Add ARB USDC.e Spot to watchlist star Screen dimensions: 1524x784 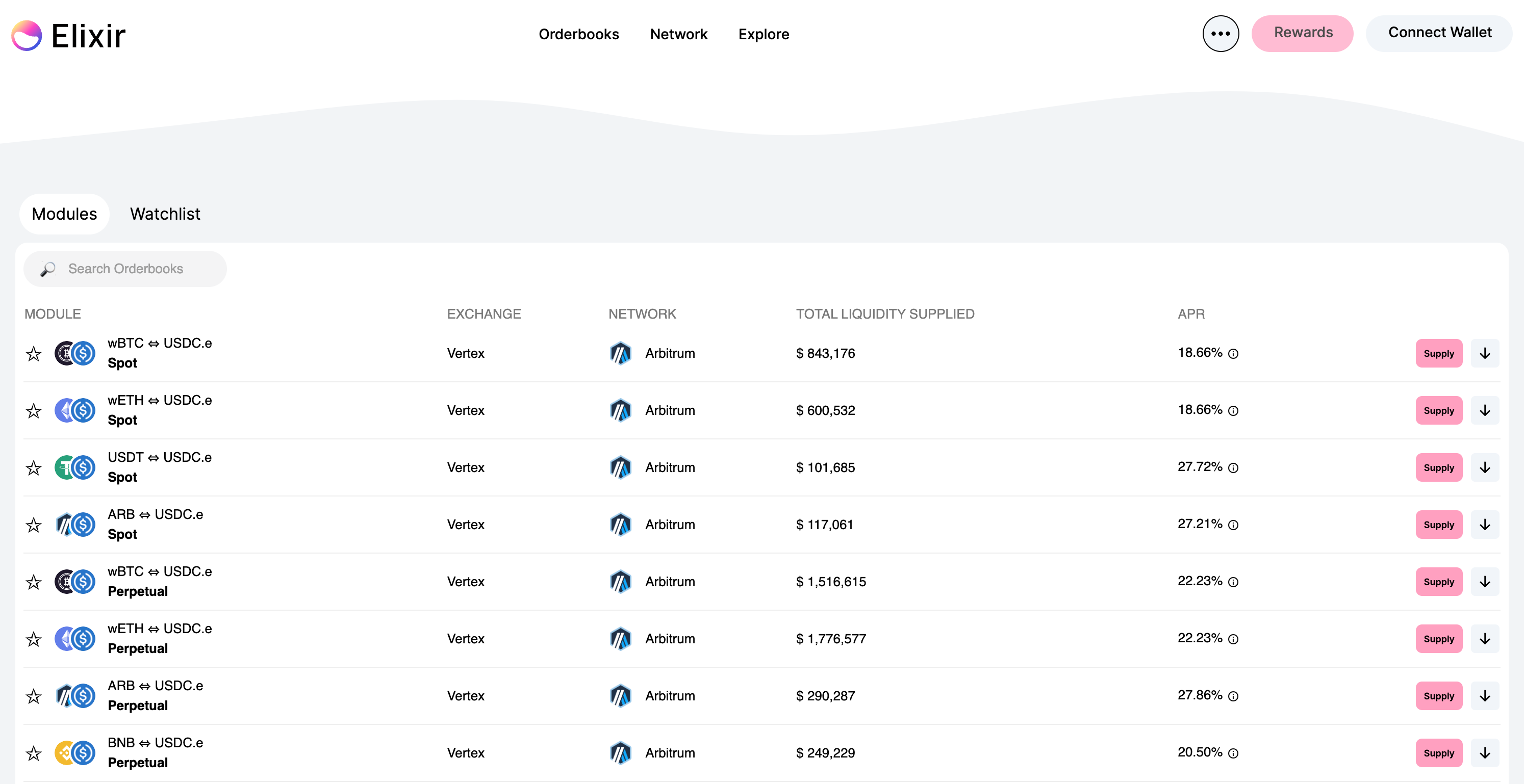coord(34,525)
